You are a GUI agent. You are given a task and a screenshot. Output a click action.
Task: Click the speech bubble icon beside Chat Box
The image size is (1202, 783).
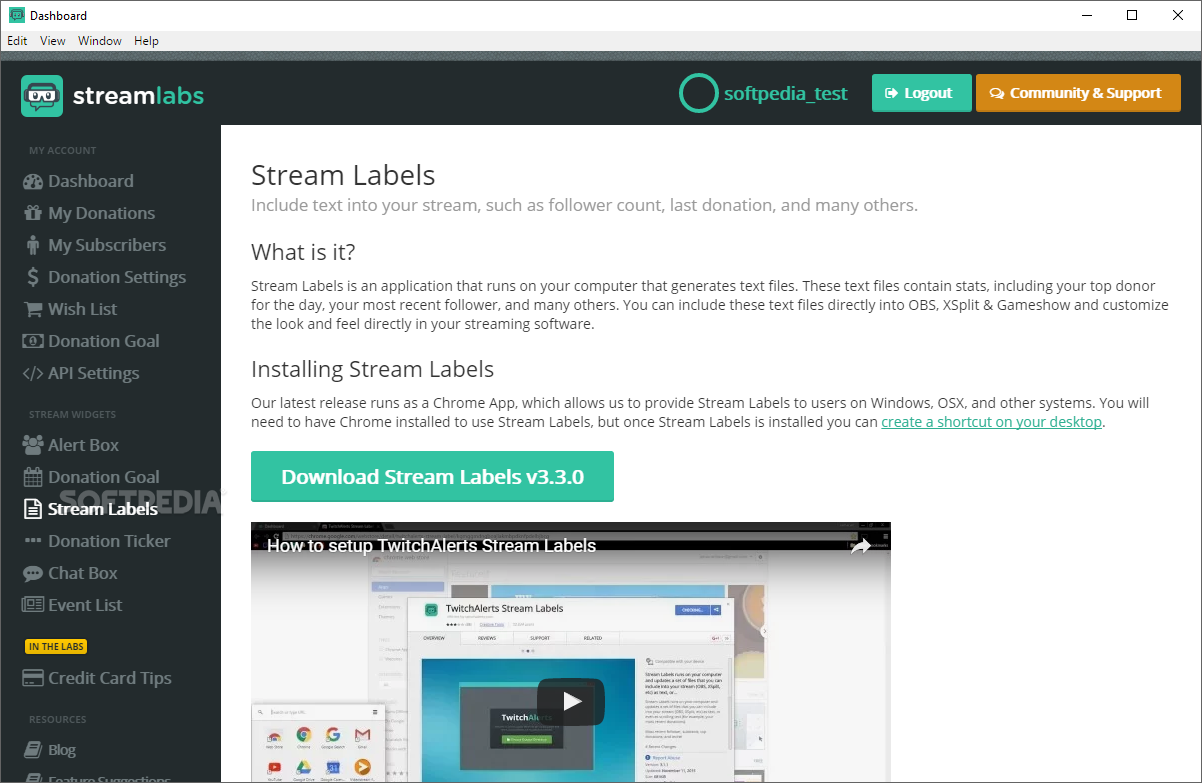[32, 573]
